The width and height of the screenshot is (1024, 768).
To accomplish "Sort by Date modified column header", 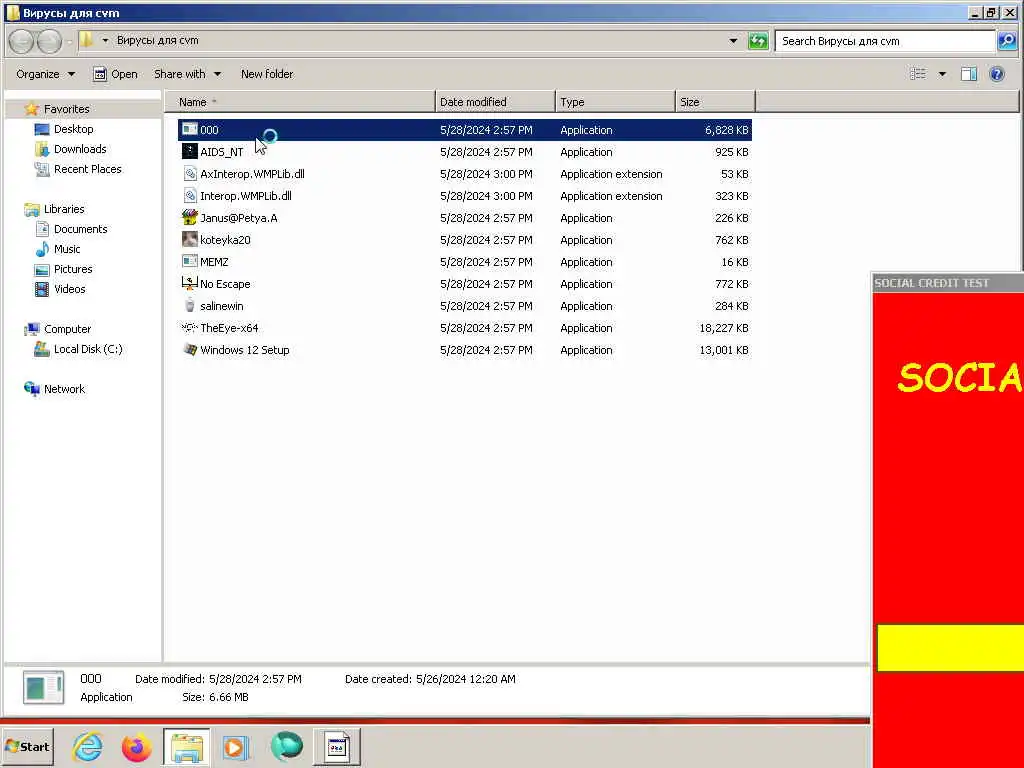I will point(495,102).
